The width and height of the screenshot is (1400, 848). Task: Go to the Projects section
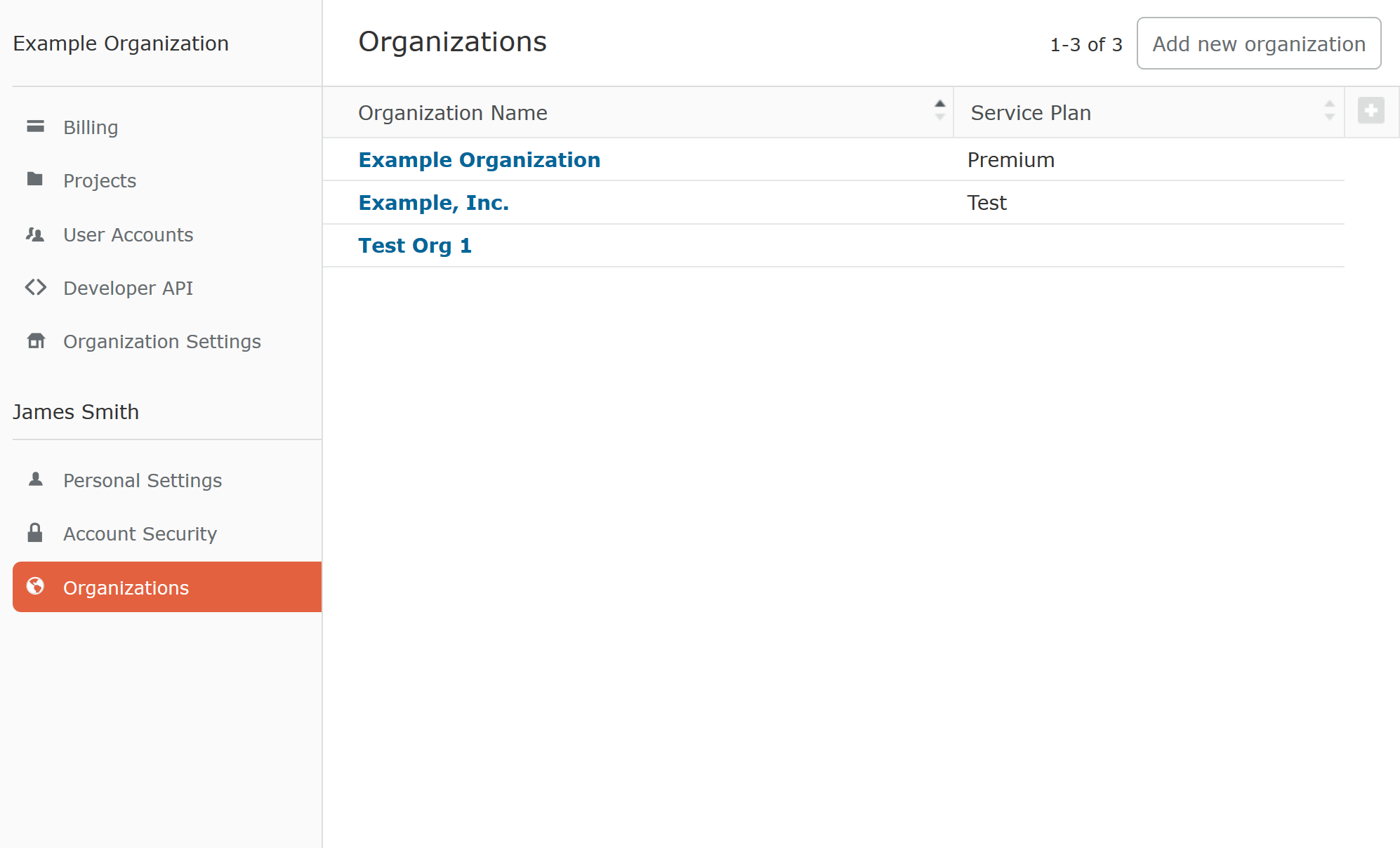pos(167,180)
